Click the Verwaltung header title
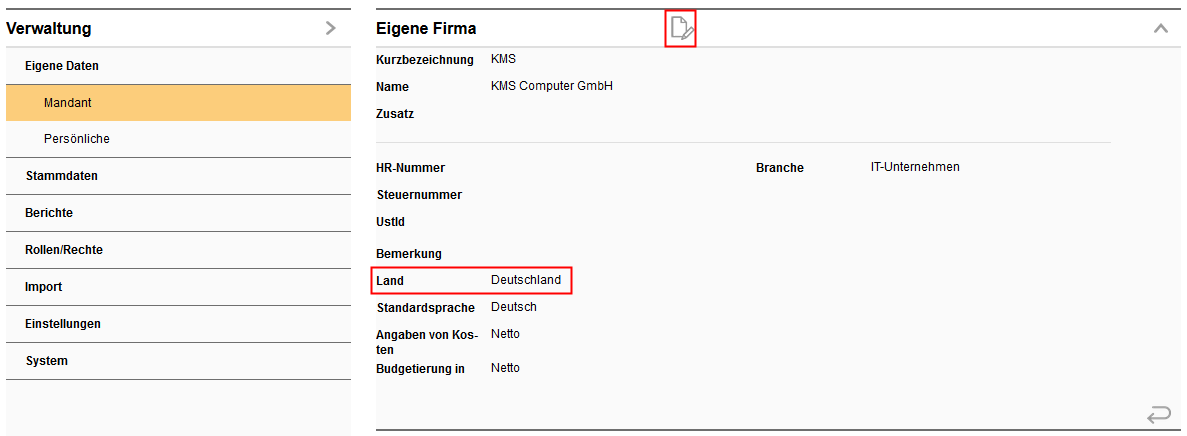The image size is (1187, 436). coord(49,29)
